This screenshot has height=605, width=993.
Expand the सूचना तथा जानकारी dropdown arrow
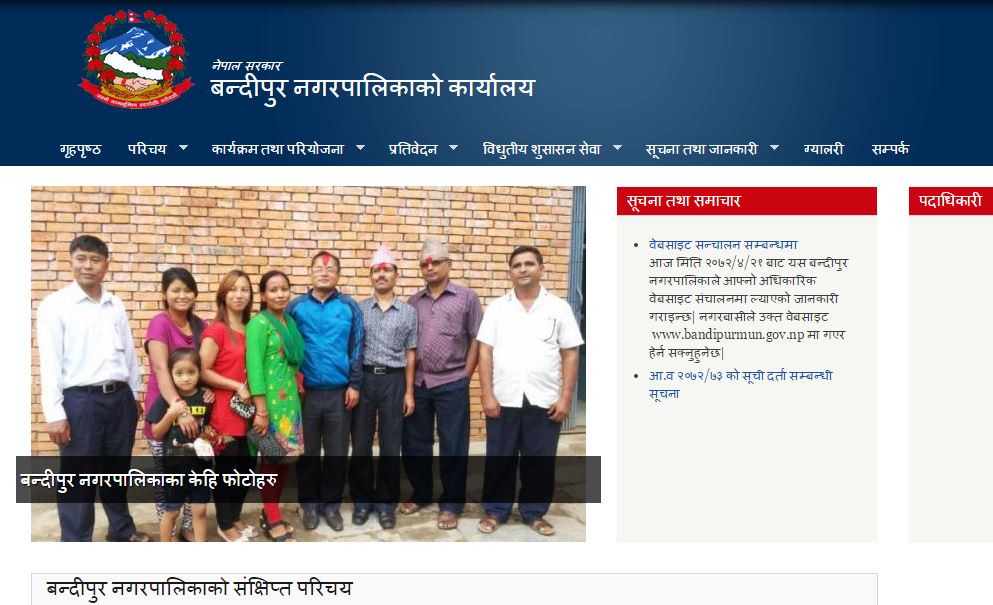click(775, 148)
